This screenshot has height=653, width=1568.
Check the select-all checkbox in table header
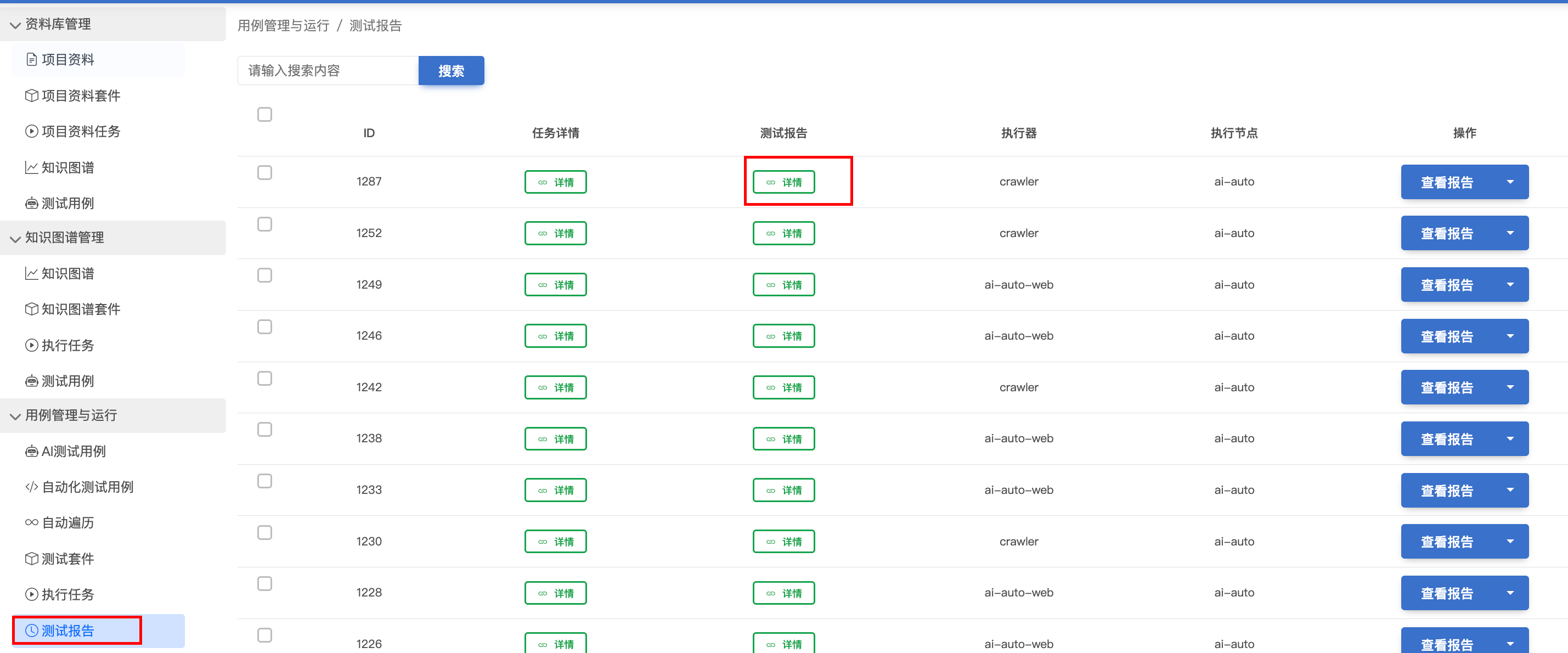[264, 114]
